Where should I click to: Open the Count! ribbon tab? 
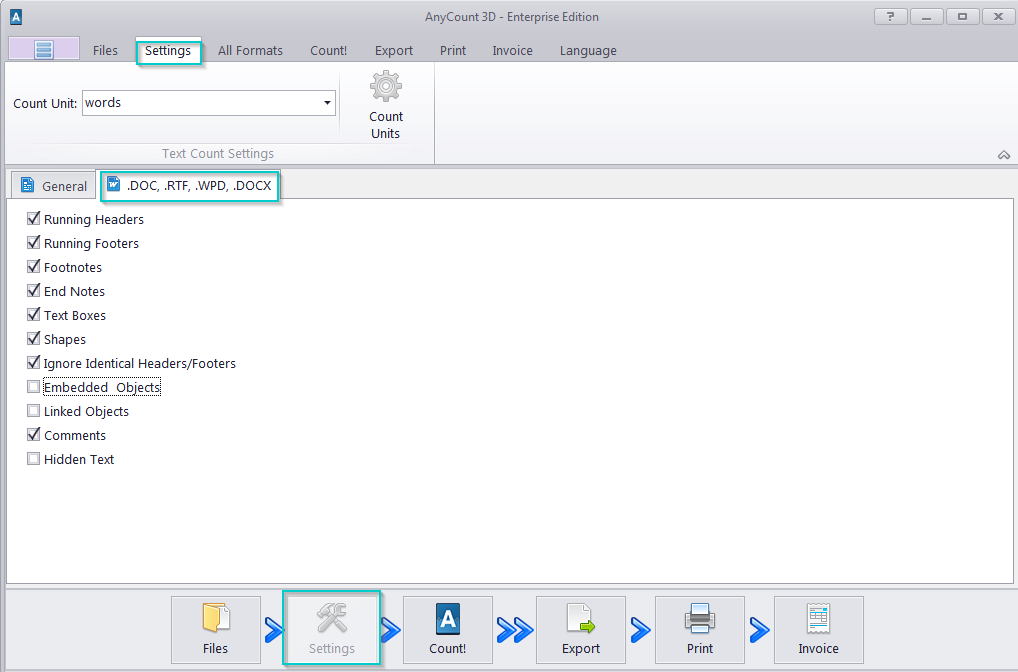(x=329, y=51)
